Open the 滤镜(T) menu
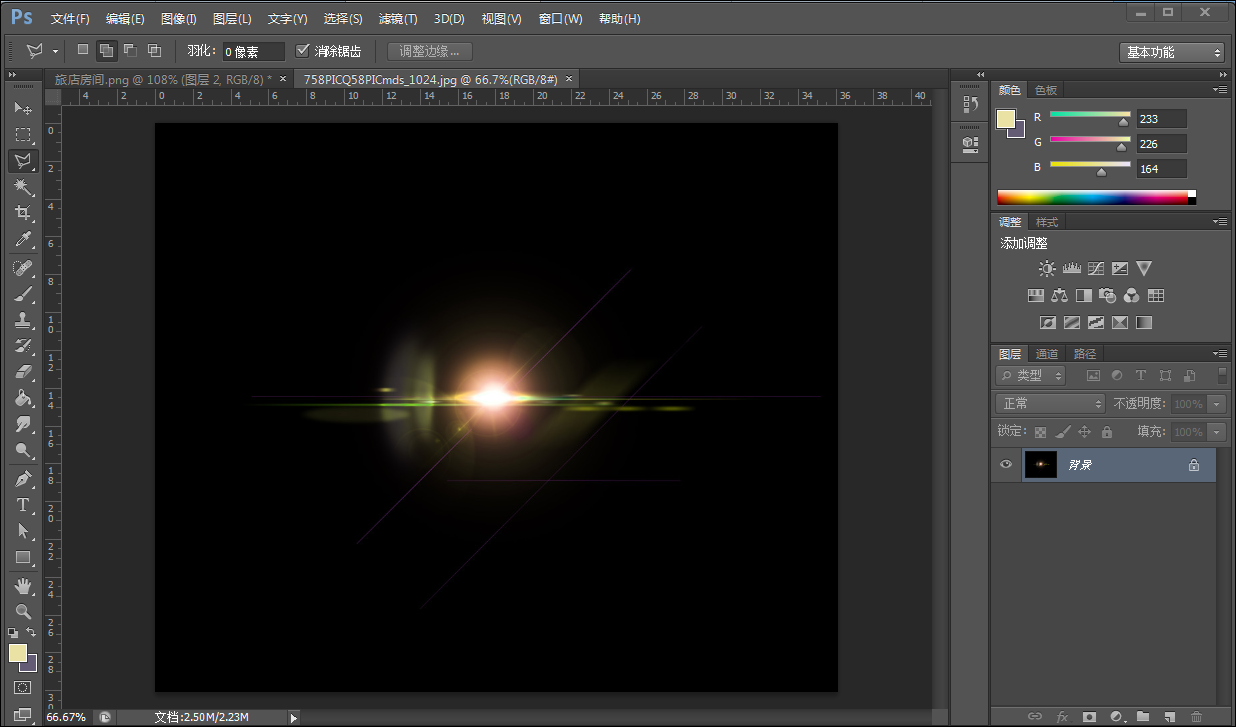The height and width of the screenshot is (727, 1236). coord(398,19)
